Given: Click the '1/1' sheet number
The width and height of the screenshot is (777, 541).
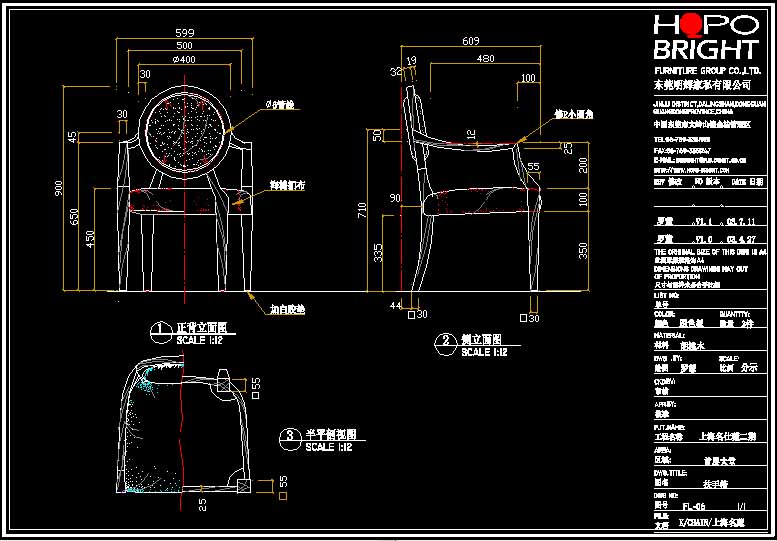Looking at the screenshot, I should point(741,506).
